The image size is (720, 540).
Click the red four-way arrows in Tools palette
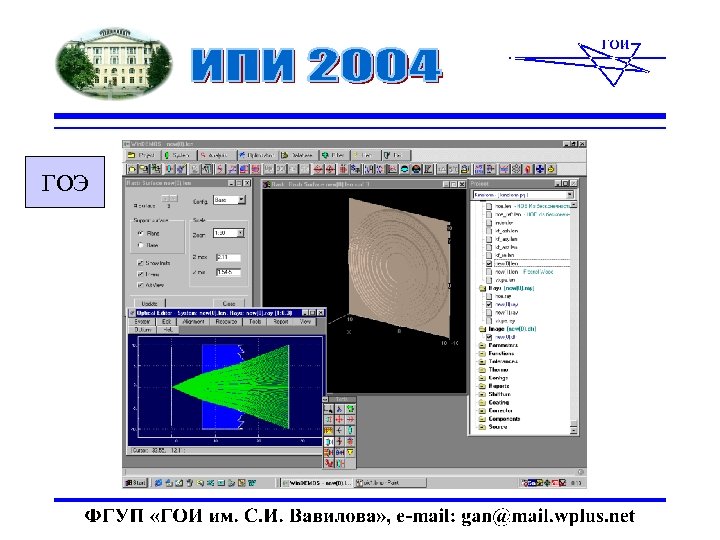[x=339, y=420]
